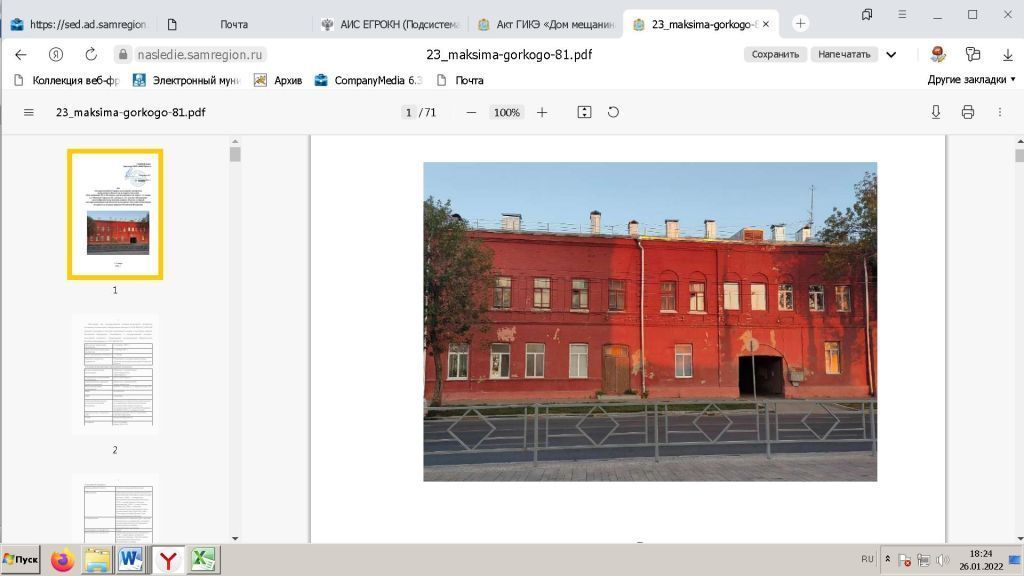The height and width of the screenshot is (576, 1024).
Task: Expand the Другие закладки bookmarks folder
Action: pyautogui.click(x=971, y=80)
